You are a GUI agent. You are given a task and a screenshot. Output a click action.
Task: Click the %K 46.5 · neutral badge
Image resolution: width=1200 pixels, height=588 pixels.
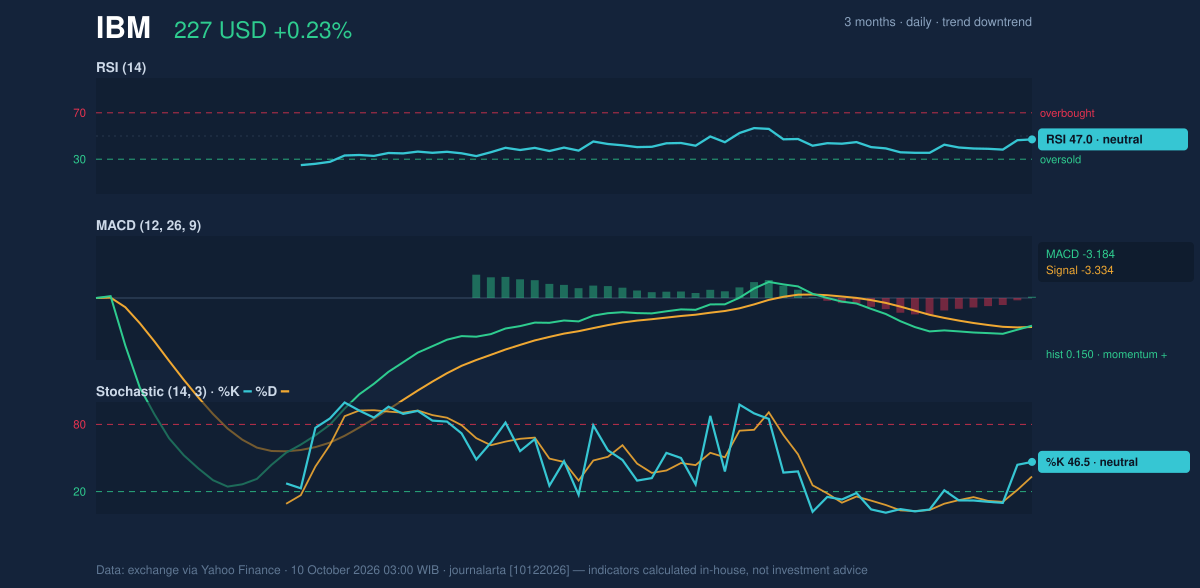(x=1113, y=462)
